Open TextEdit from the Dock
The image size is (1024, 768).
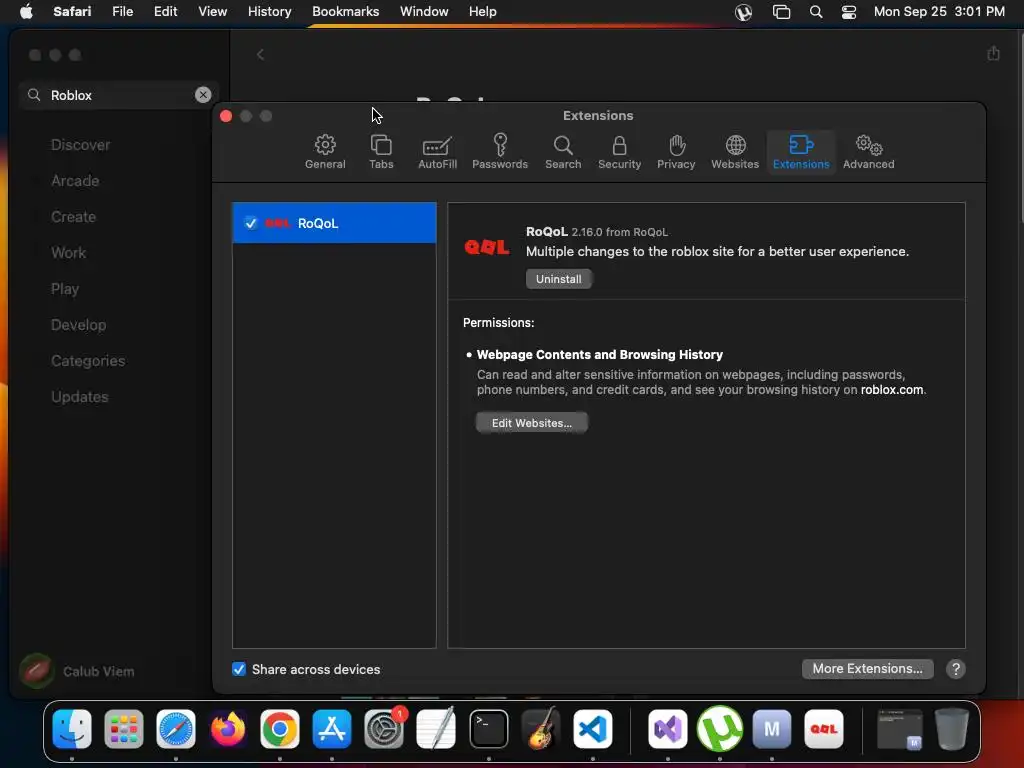pos(436,729)
